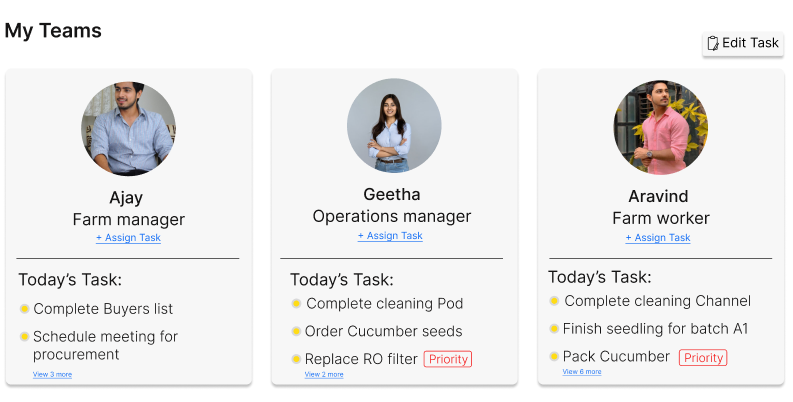Click yellow dot beside Replace RO filter

click(296, 359)
